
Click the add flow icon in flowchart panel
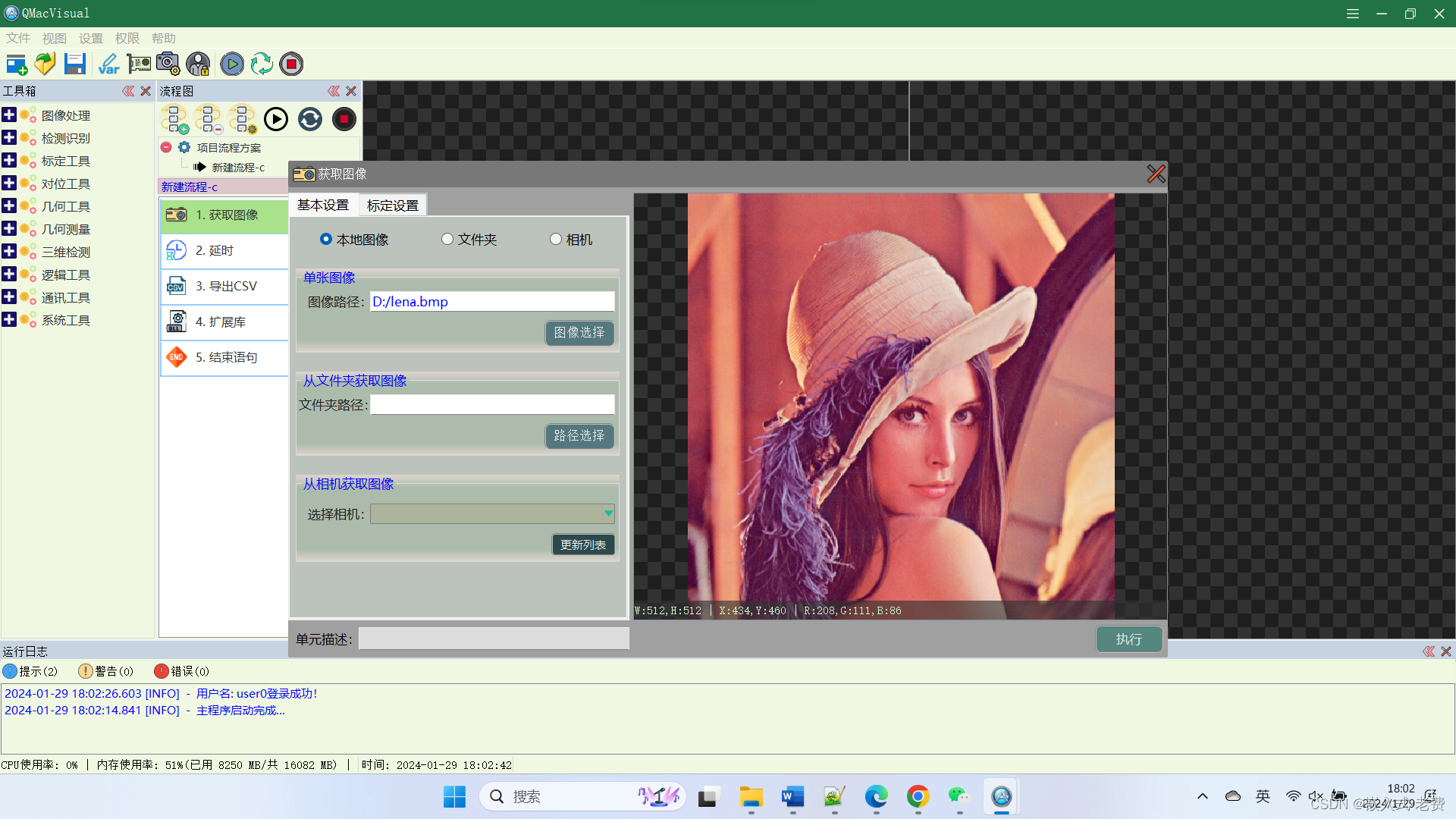(175, 119)
